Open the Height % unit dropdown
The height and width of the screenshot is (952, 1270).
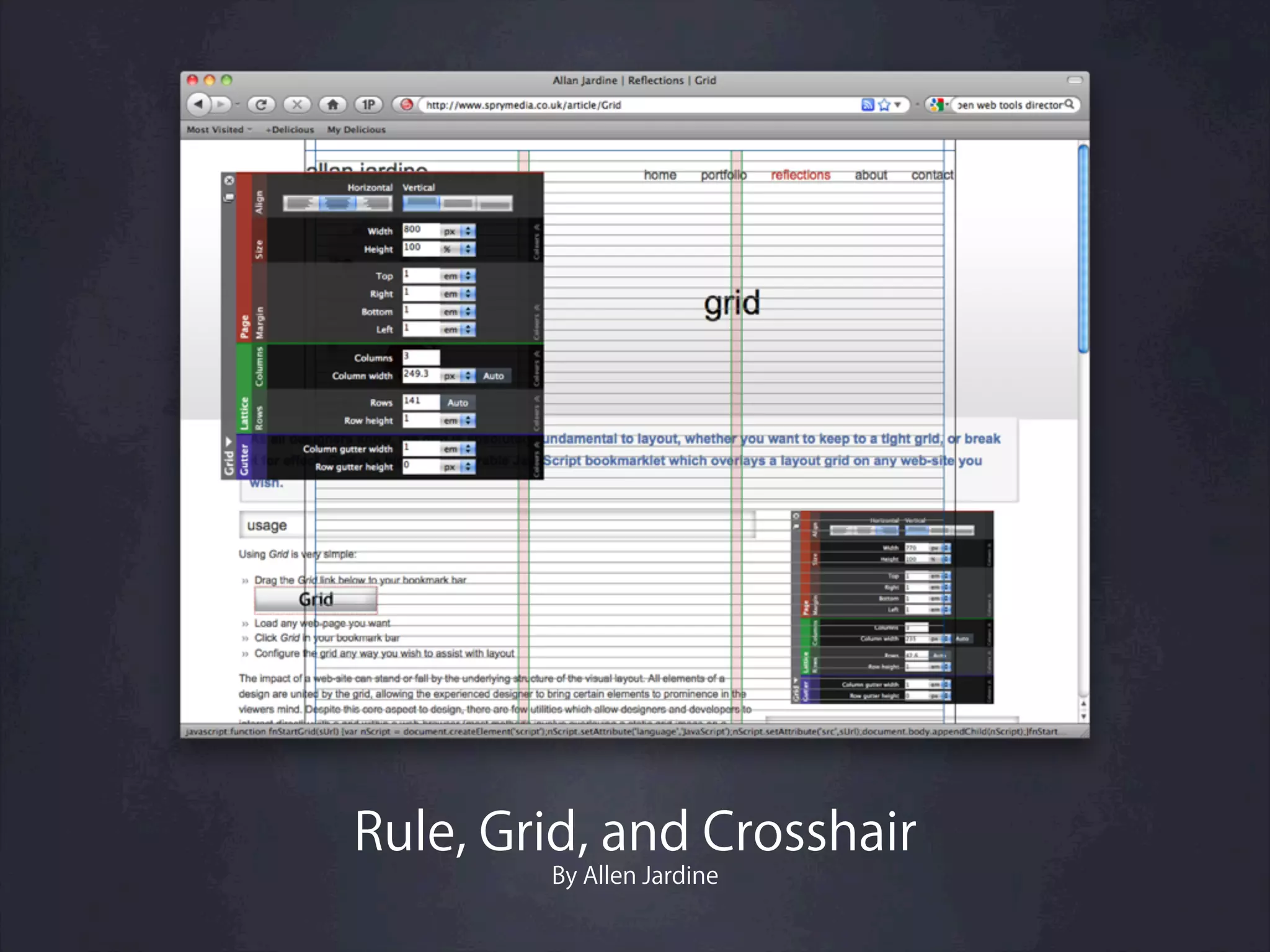pyautogui.click(x=458, y=249)
